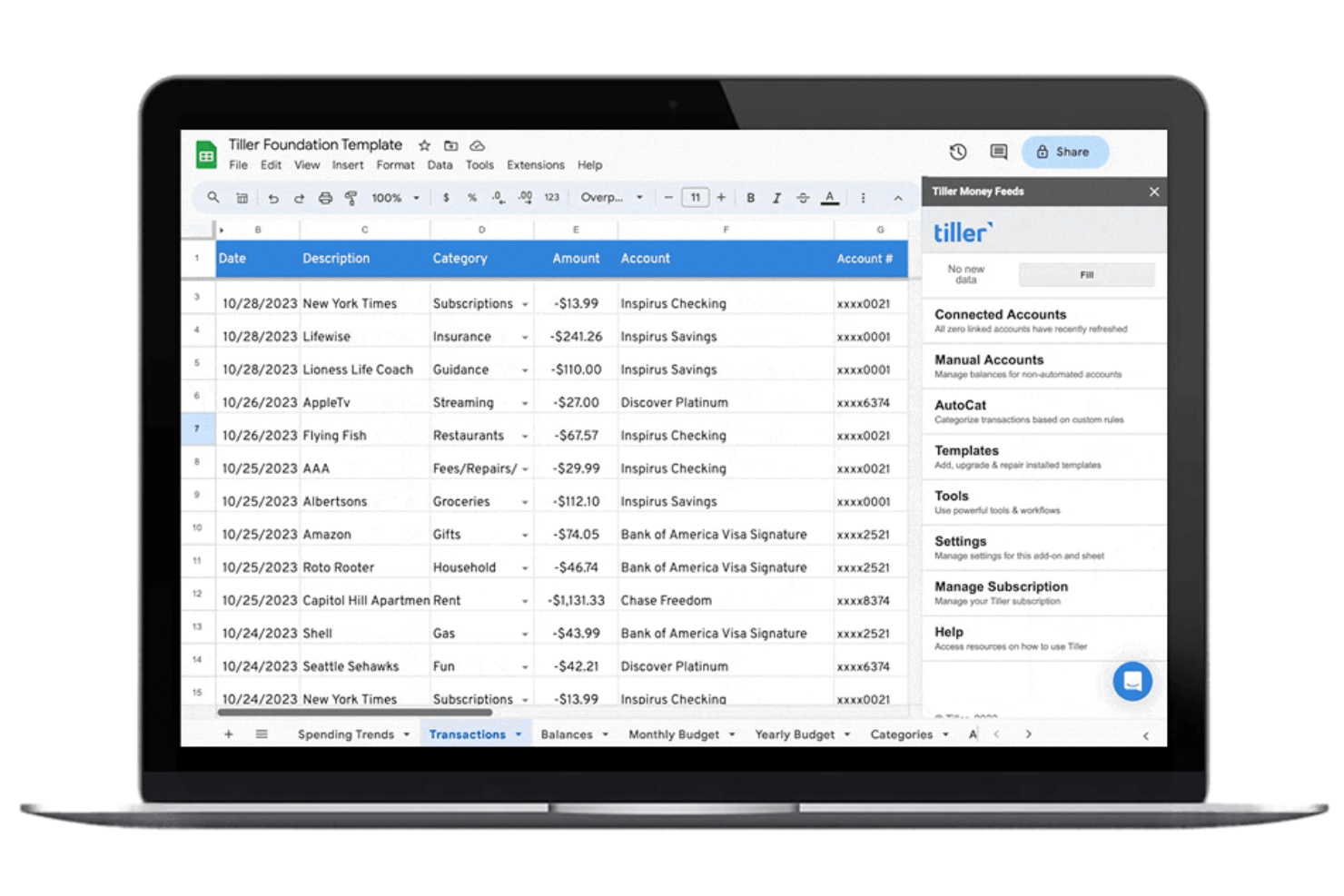Open the font family dropdown
The height and width of the screenshot is (896, 1344).
click(611, 197)
